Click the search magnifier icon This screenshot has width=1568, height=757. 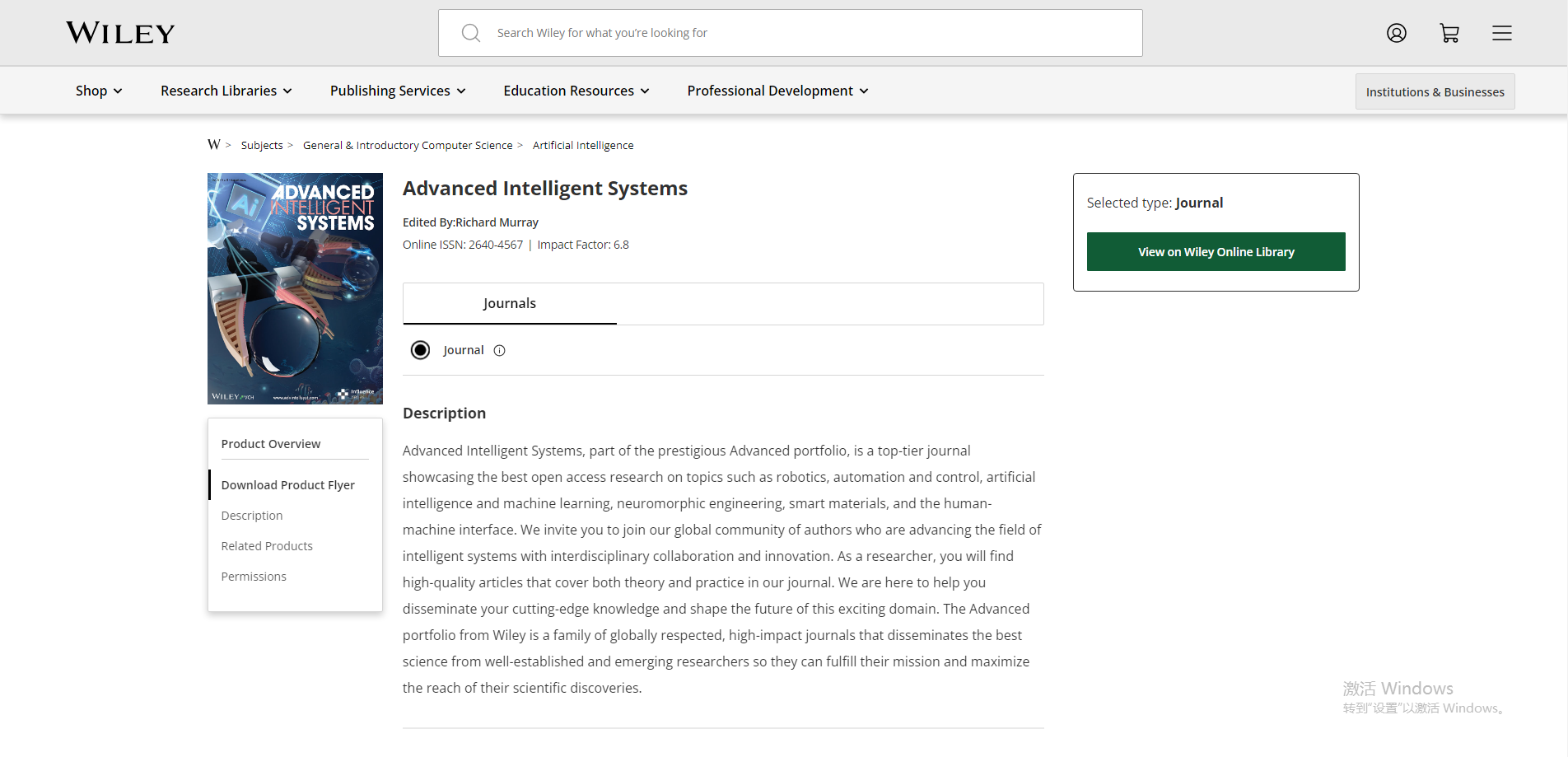pos(471,33)
